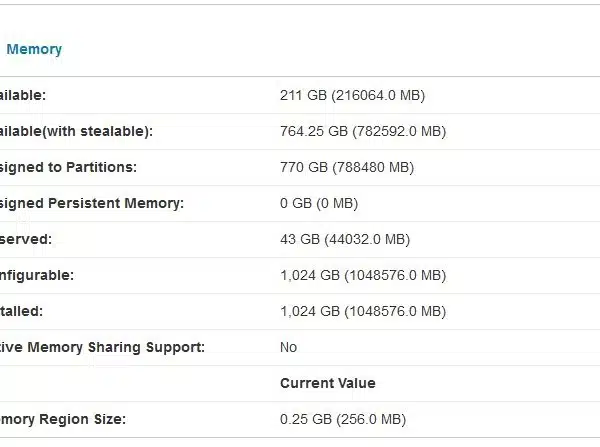Image resolution: width=600 pixels, height=447 pixels.
Task: Click the Active Memory Sharing Support label
Action: click(x=102, y=347)
